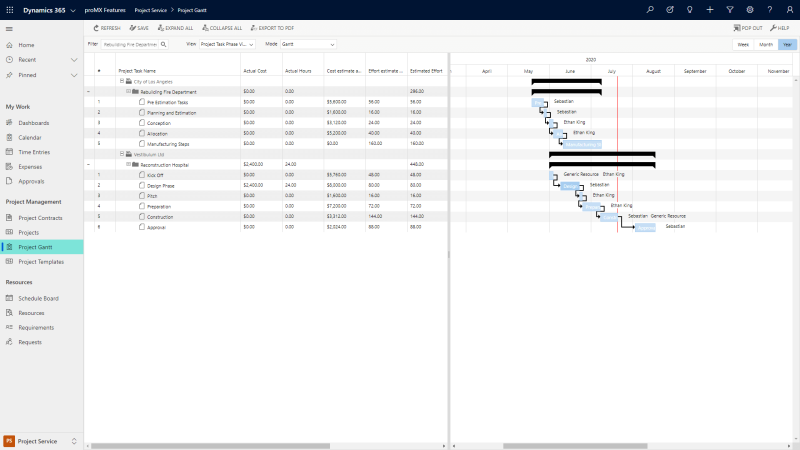Open the View dropdown Project Task Phase
Screen dimensions: 800x450
click(x=227, y=44)
